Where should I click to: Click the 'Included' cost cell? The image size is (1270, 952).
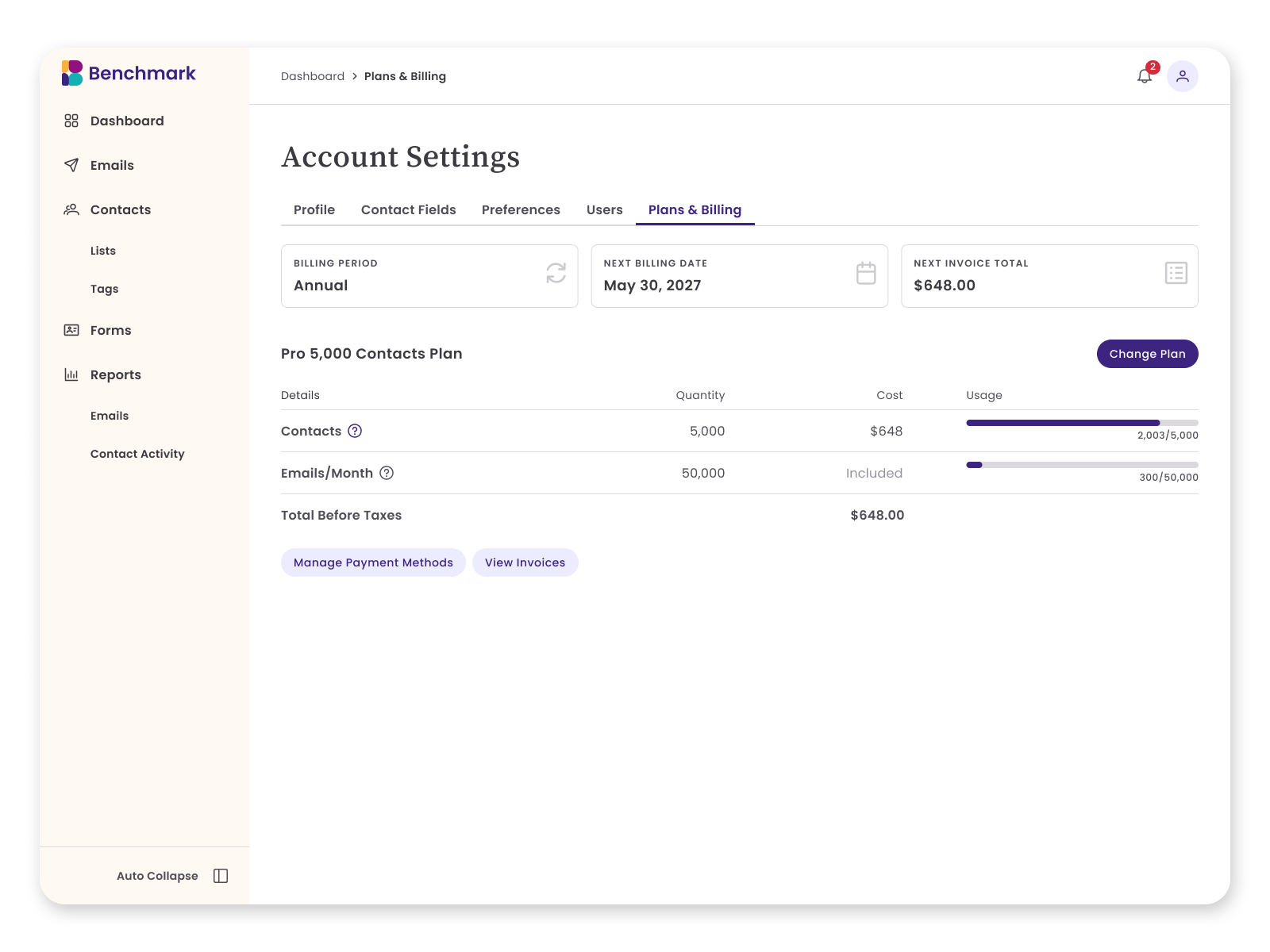(x=874, y=473)
